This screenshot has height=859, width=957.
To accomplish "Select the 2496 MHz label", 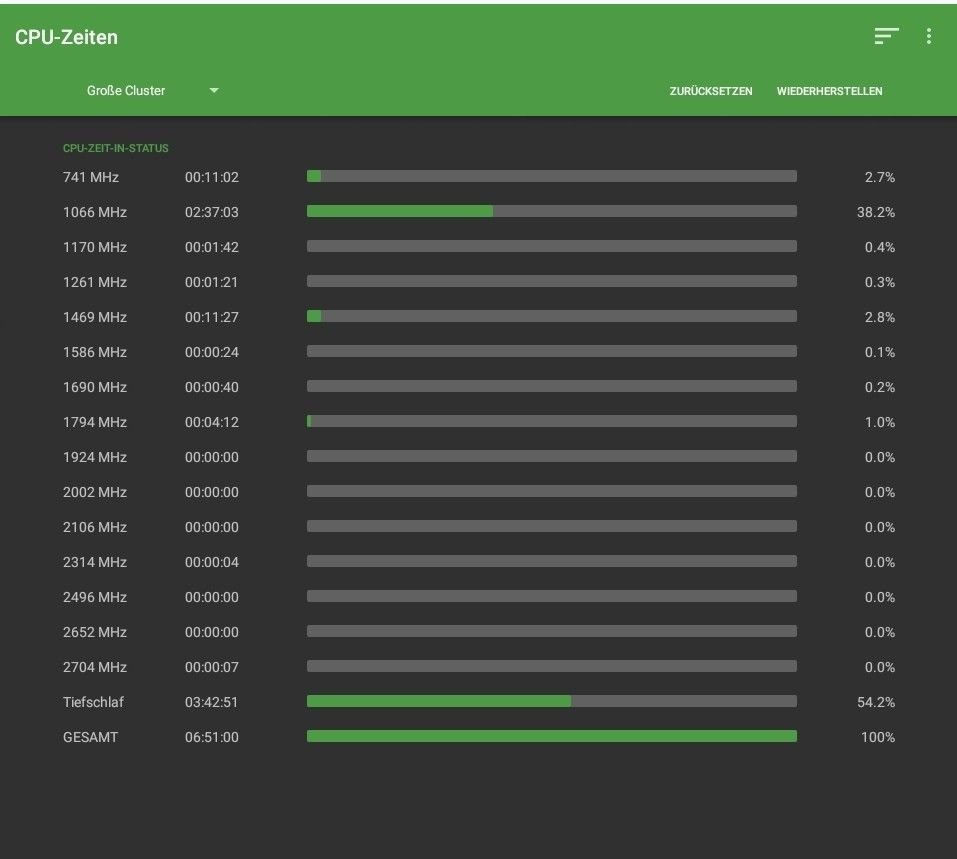I will click(x=95, y=597).
